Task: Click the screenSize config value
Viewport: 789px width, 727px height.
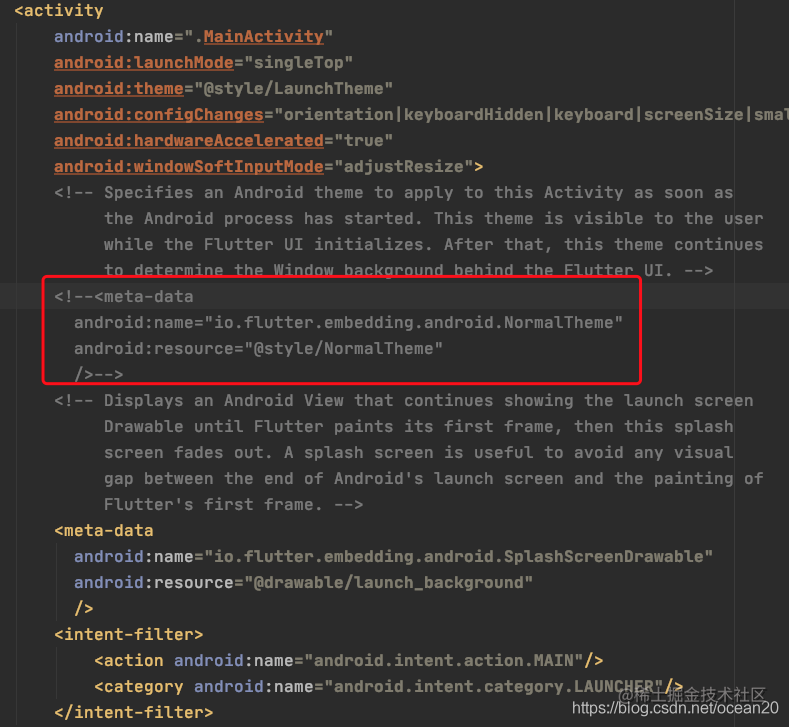Action: 694,115
